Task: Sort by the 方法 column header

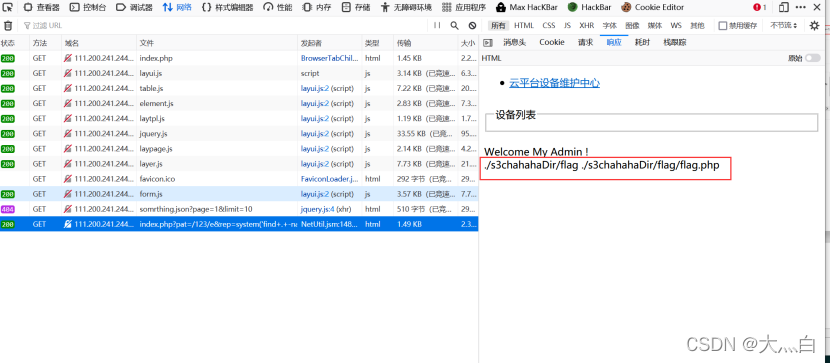Action: (x=46, y=43)
